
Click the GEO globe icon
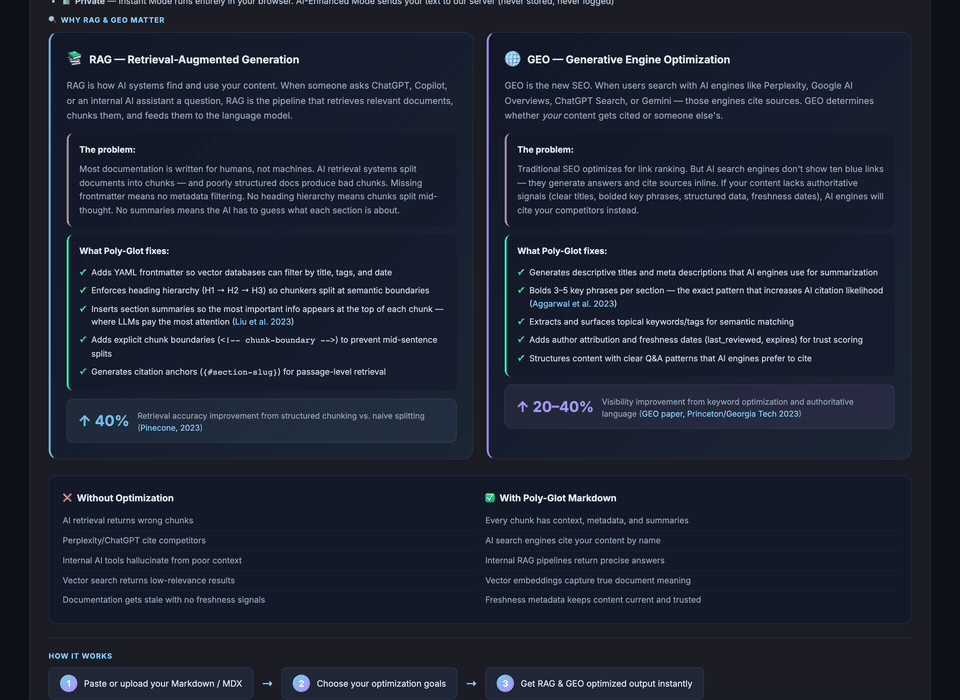point(512,59)
